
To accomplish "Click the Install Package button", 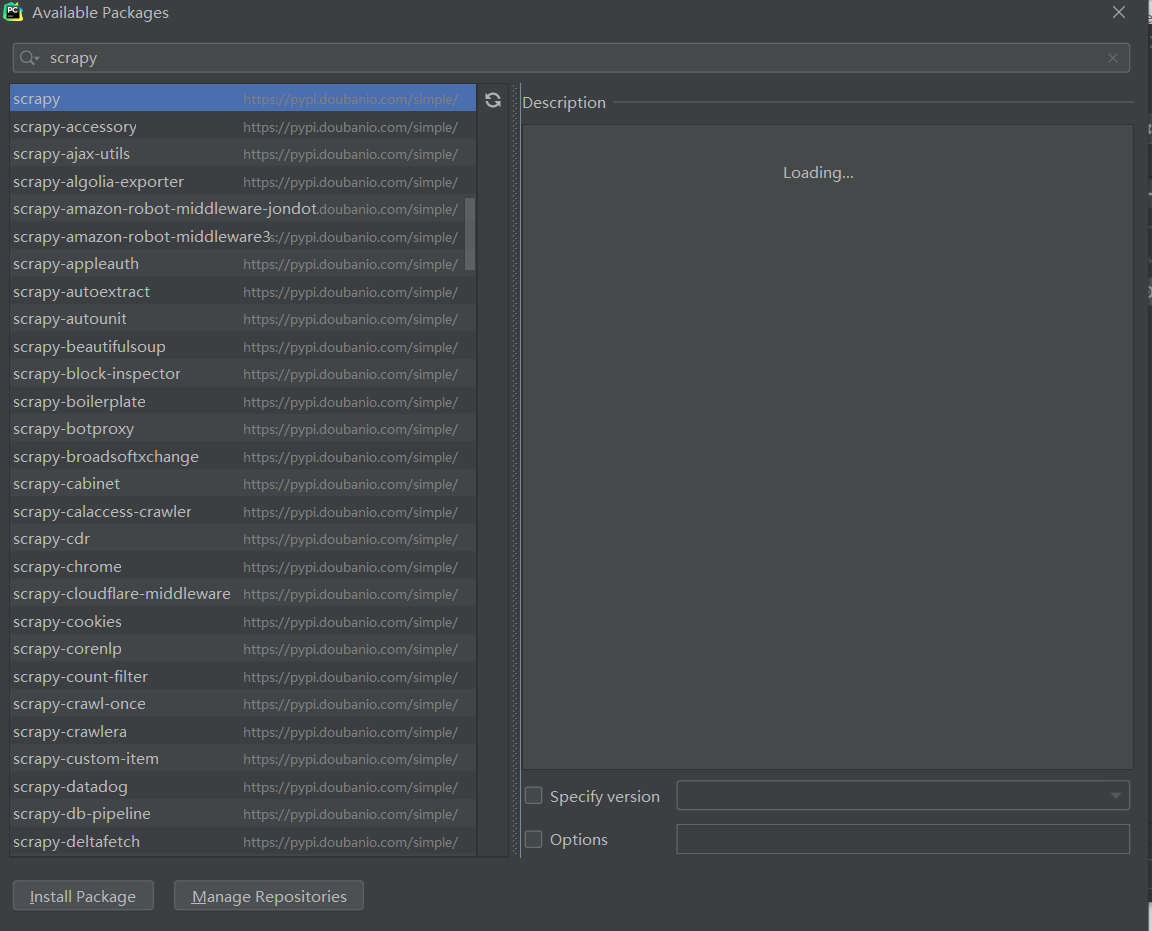I will [82, 895].
